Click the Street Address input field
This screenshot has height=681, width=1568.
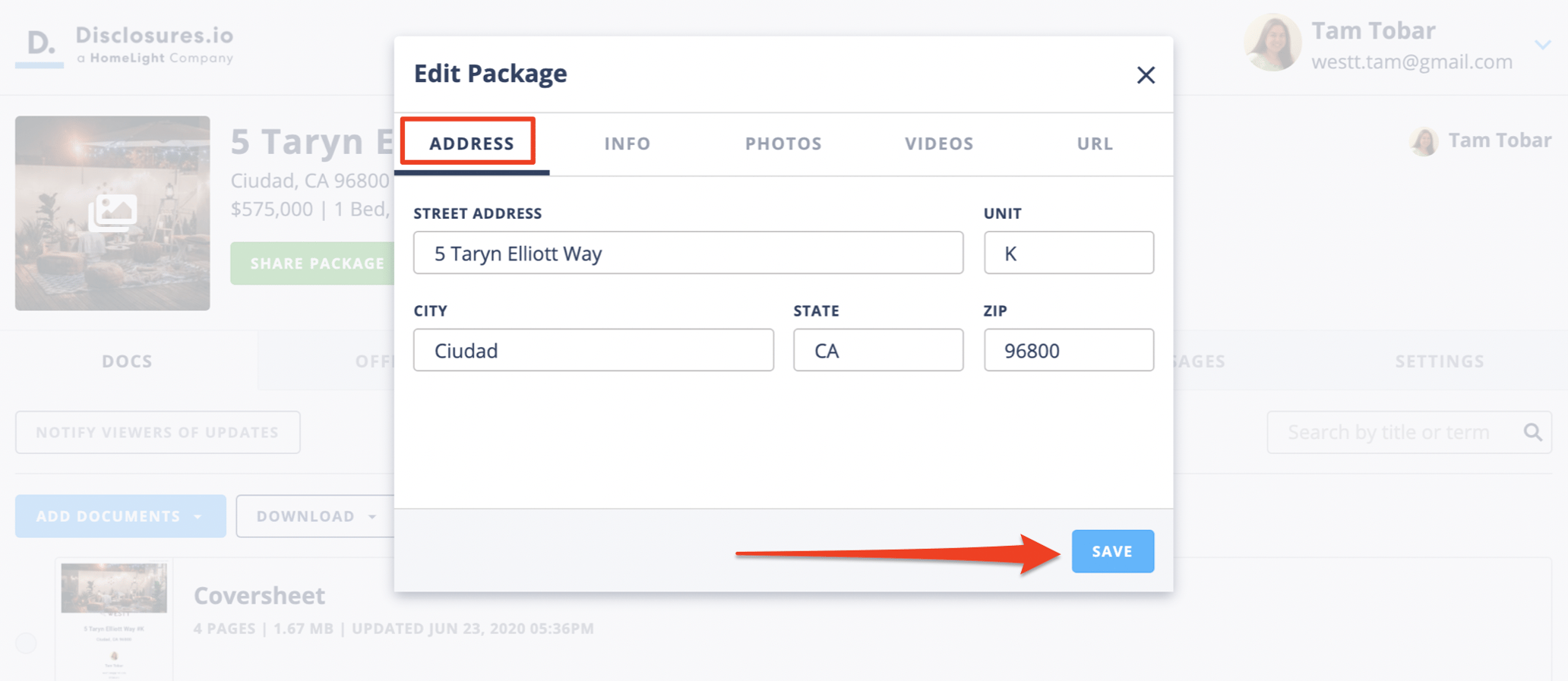pyautogui.click(x=688, y=253)
